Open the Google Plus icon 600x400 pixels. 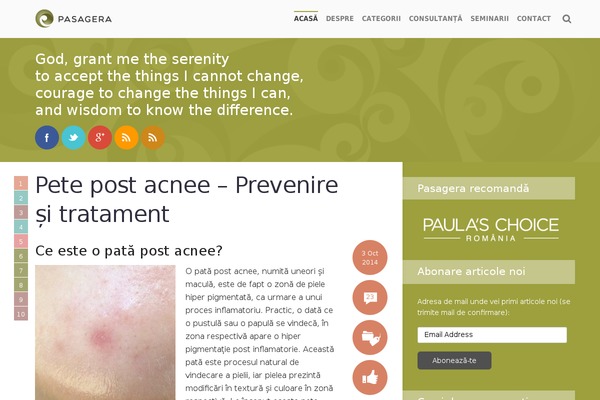point(100,137)
